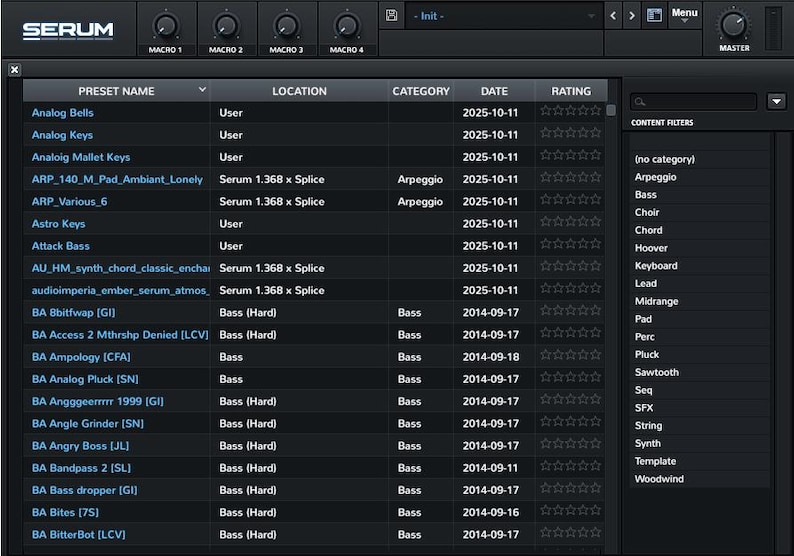Select the 'BA 8bitfwap [GI]' preset
This screenshot has height=556, width=794.
coord(73,312)
